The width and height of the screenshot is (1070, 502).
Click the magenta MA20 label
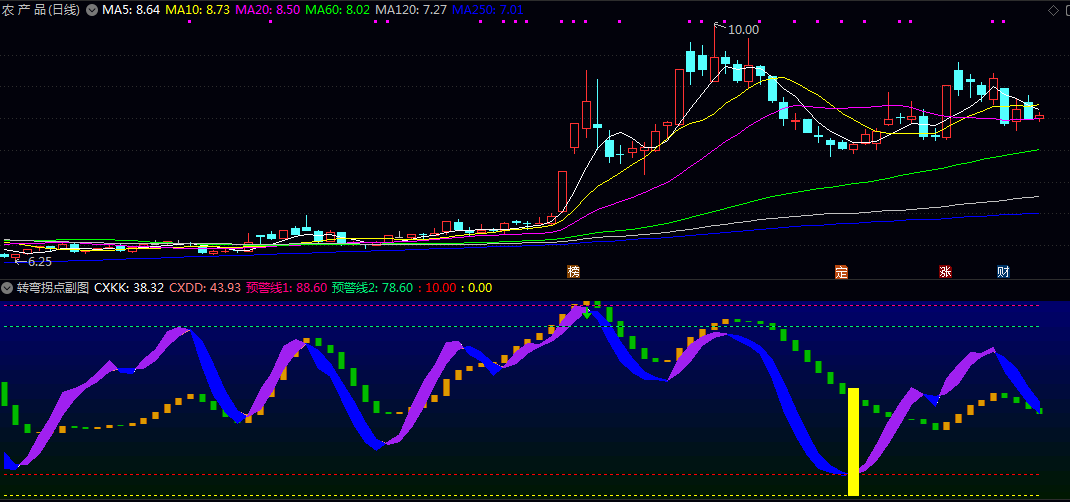[267, 10]
